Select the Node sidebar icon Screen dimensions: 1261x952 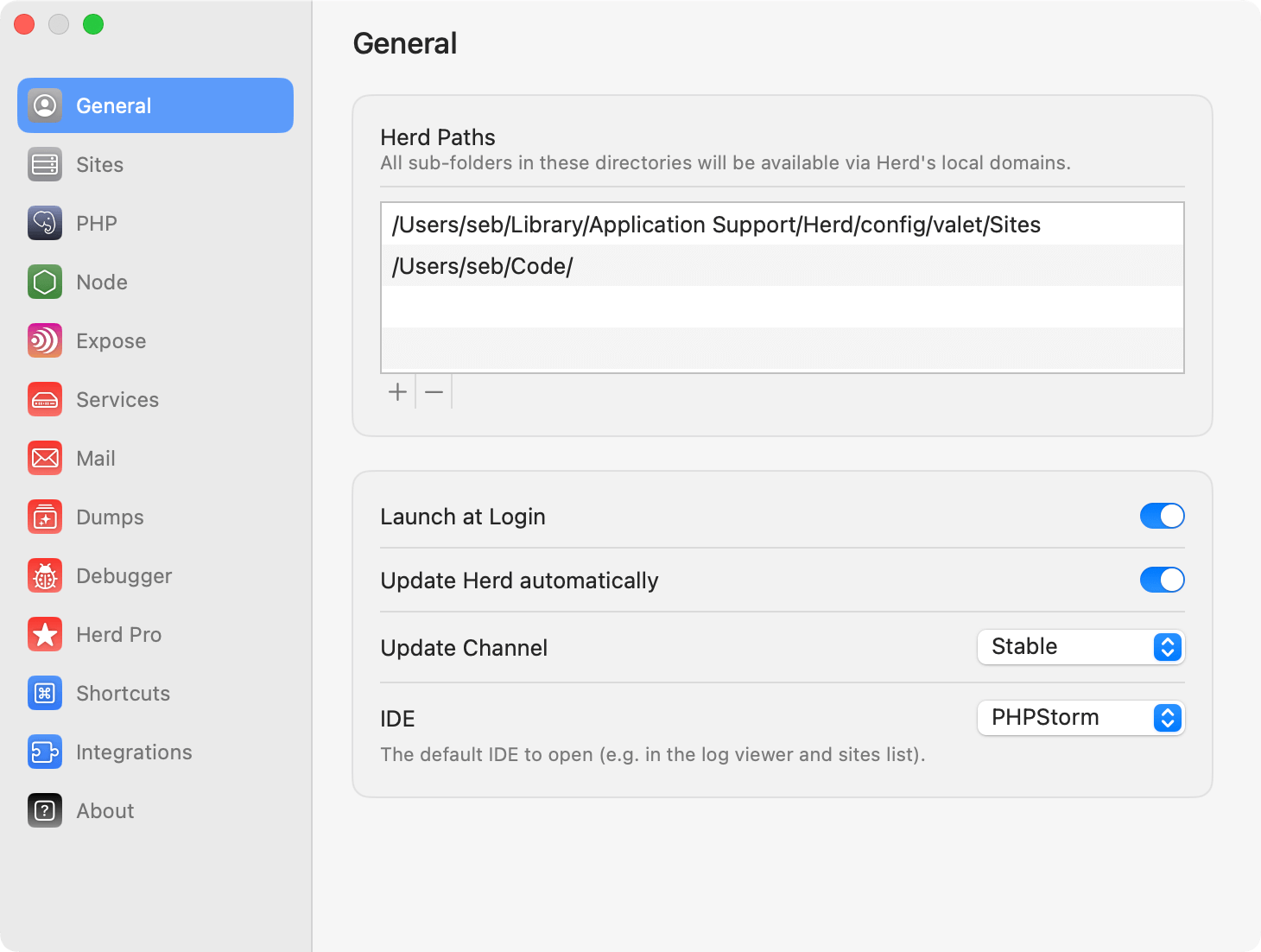click(x=45, y=282)
